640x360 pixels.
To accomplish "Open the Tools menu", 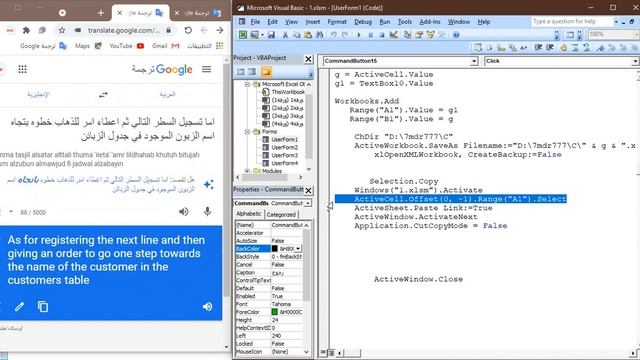I will [404, 22].
